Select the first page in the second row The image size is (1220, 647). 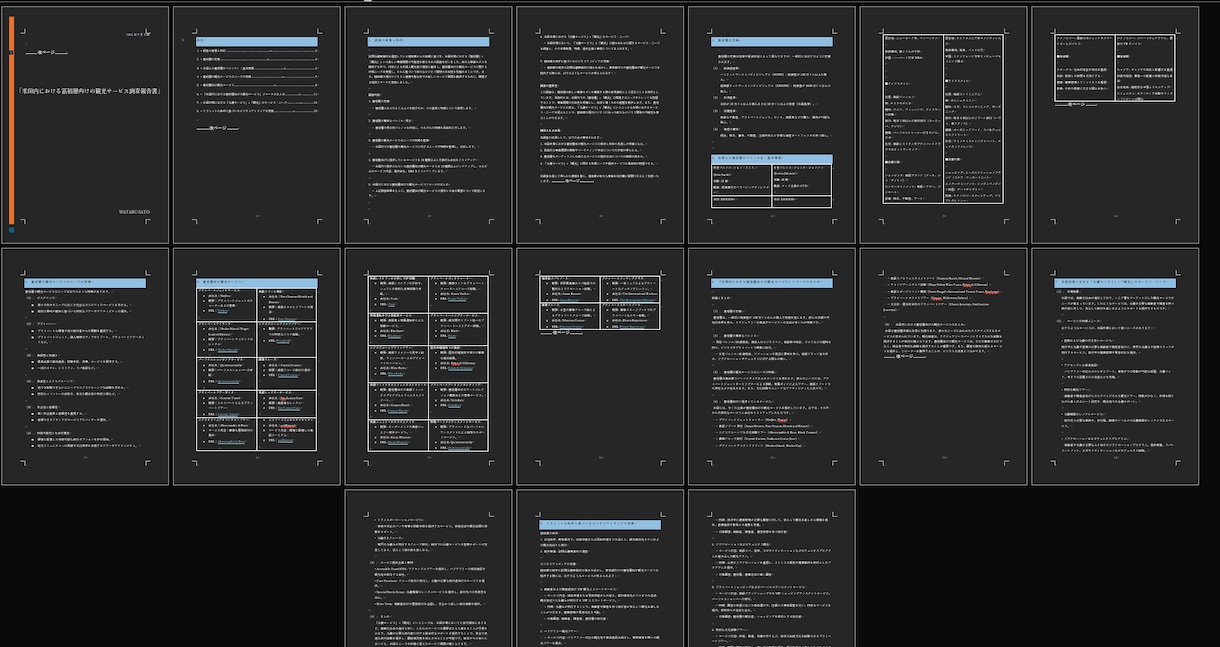(85, 366)
